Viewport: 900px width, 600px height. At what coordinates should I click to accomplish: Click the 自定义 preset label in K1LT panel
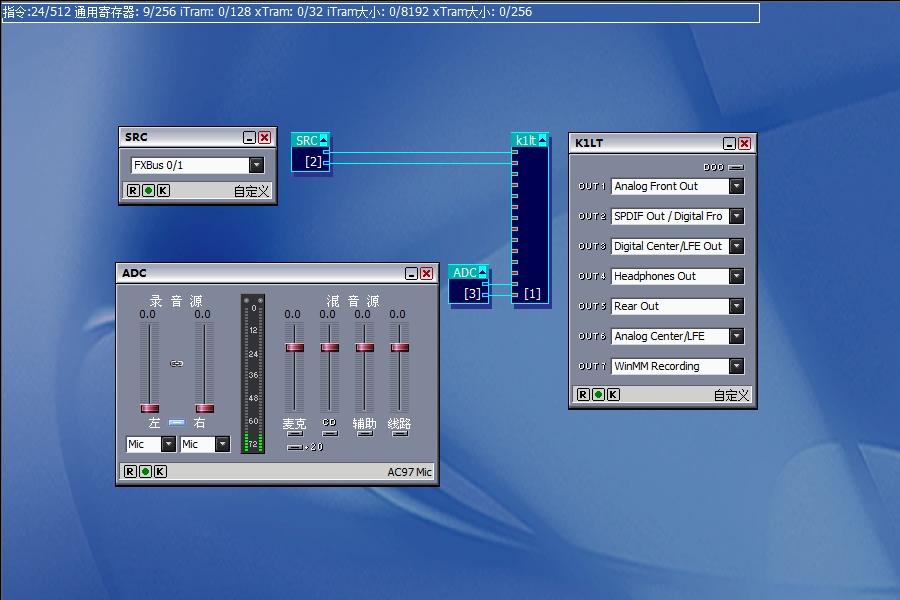click(x=730, y=395)
